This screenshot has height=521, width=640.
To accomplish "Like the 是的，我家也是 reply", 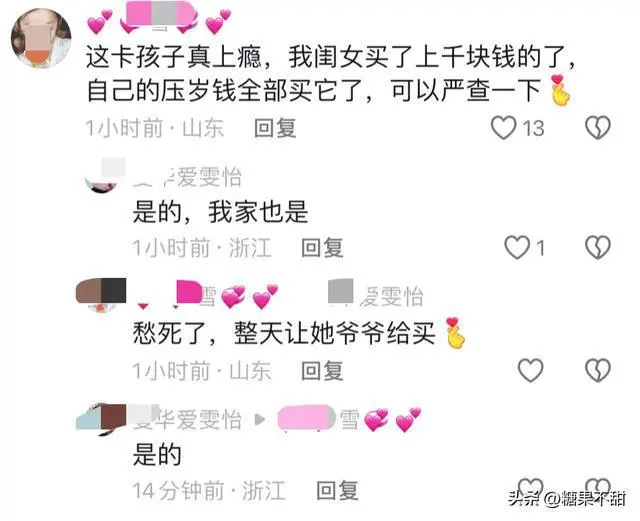I will click(517, 247).
